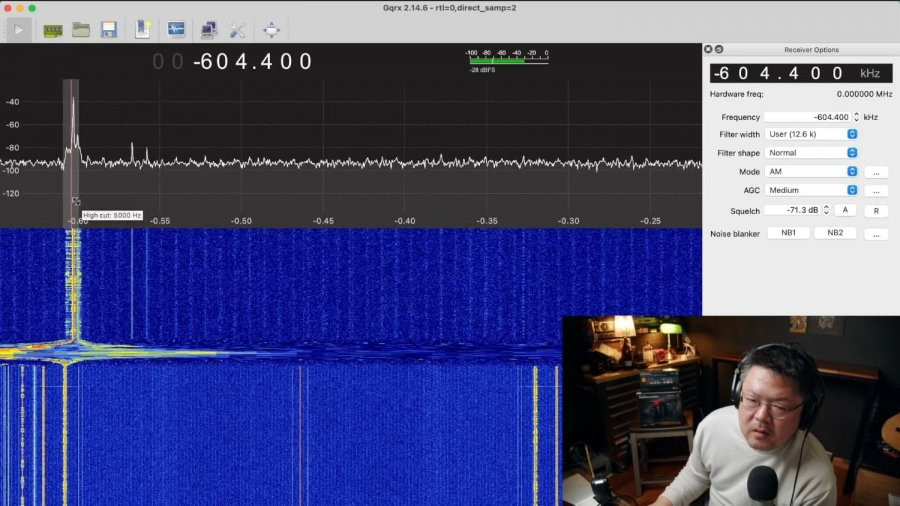Float the Receiver Options dock panel

(x=719, y=49)
